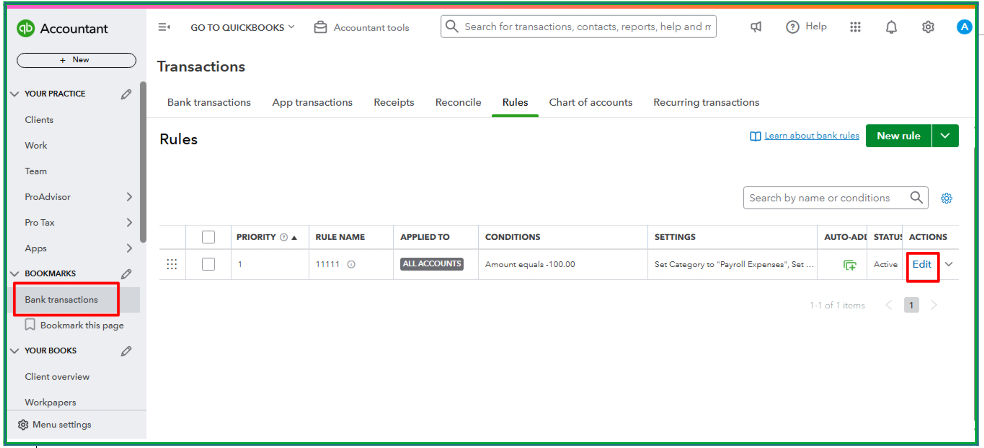Click the info icon next to 11111
Screen dimensions: 984x448
[351, 265]
